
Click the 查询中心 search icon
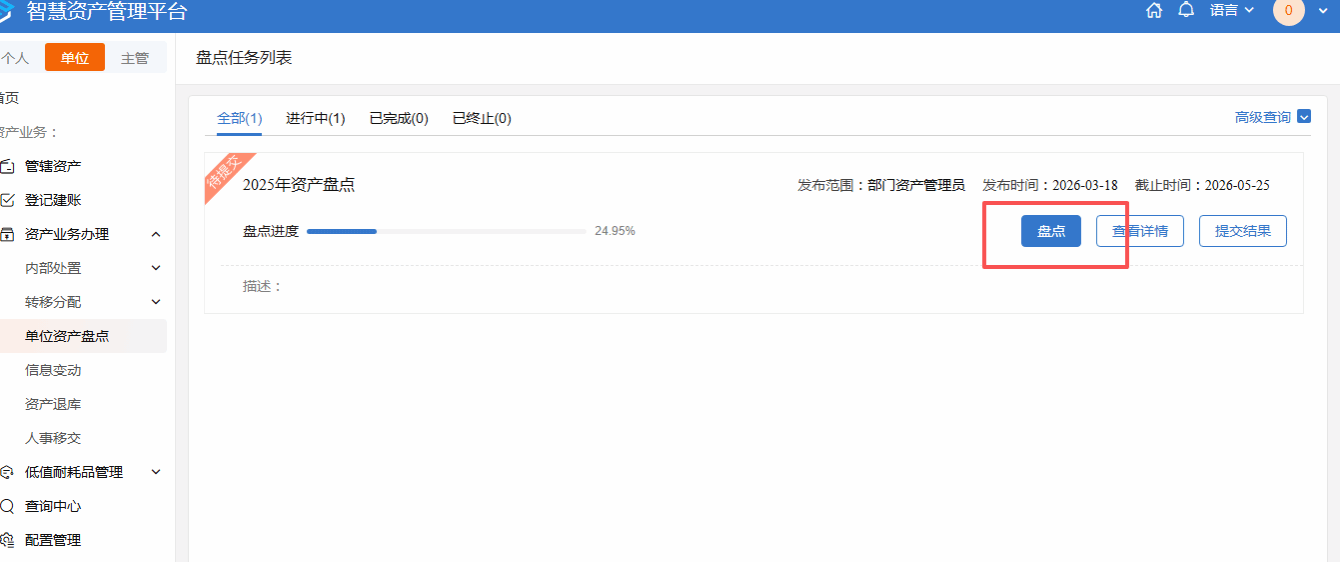tap(7, 506)
